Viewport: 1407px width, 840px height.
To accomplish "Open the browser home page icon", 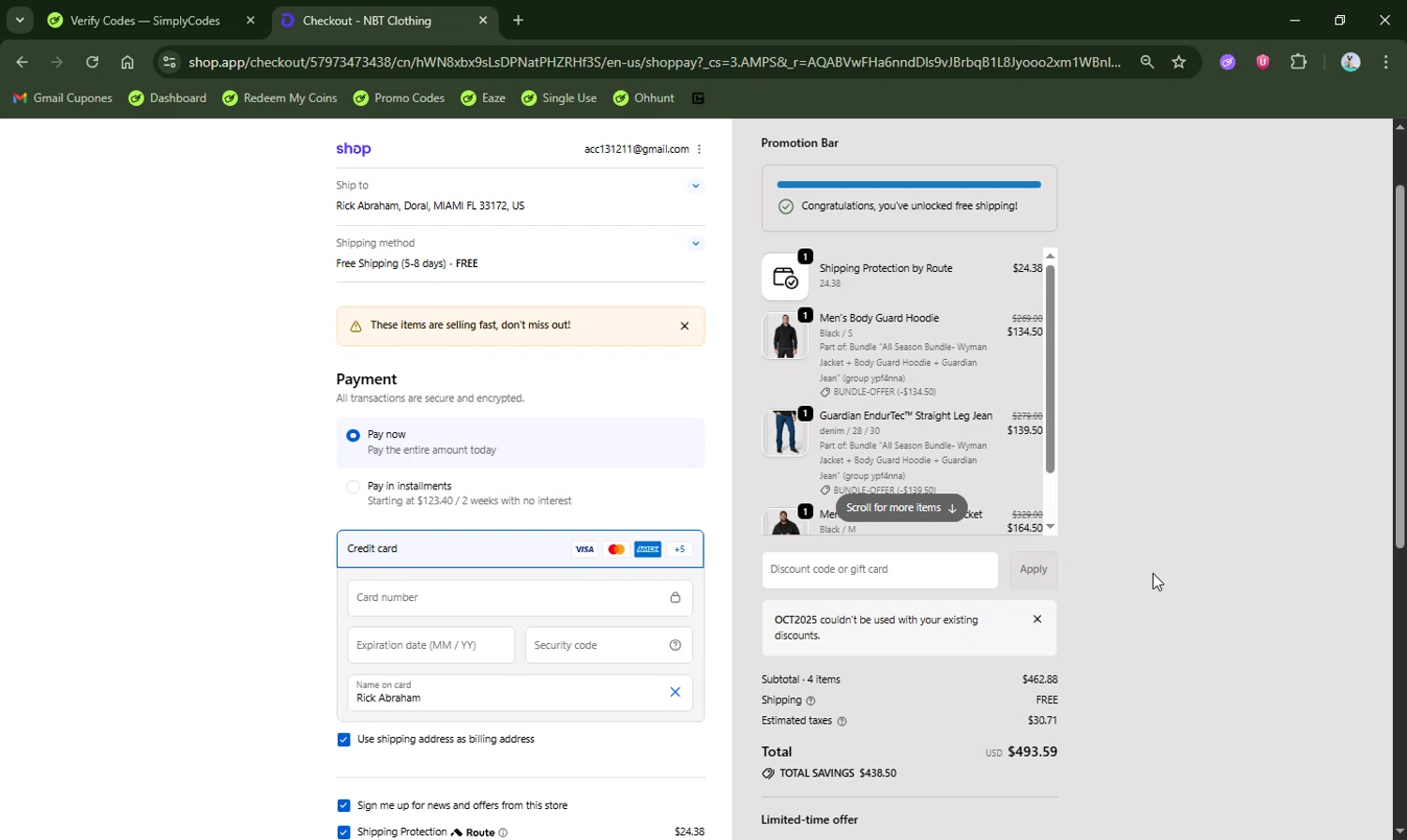I will [128, 62].
